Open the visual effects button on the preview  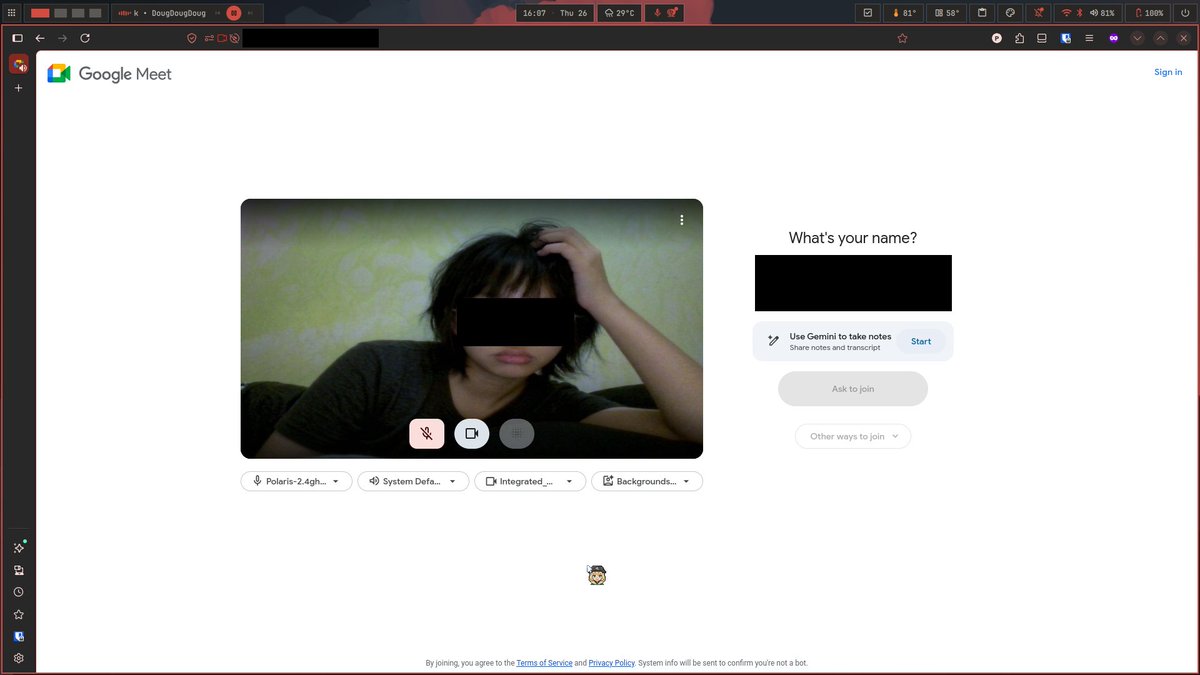click(x=517, y=434)
